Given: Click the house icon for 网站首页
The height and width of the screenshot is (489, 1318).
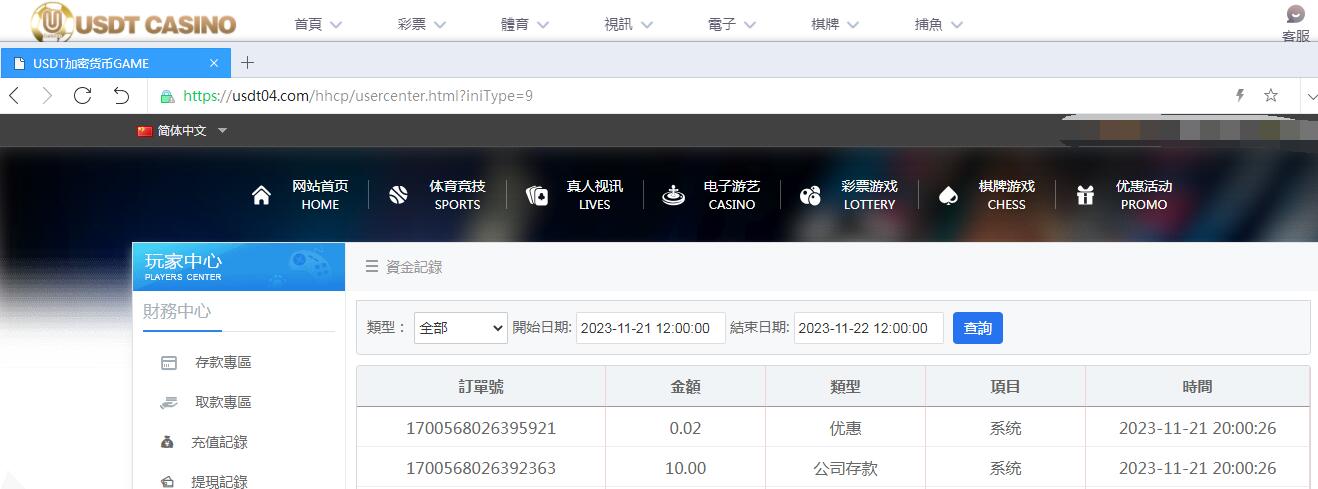Looking at the screenshot, I should click(x=261, y=195).
